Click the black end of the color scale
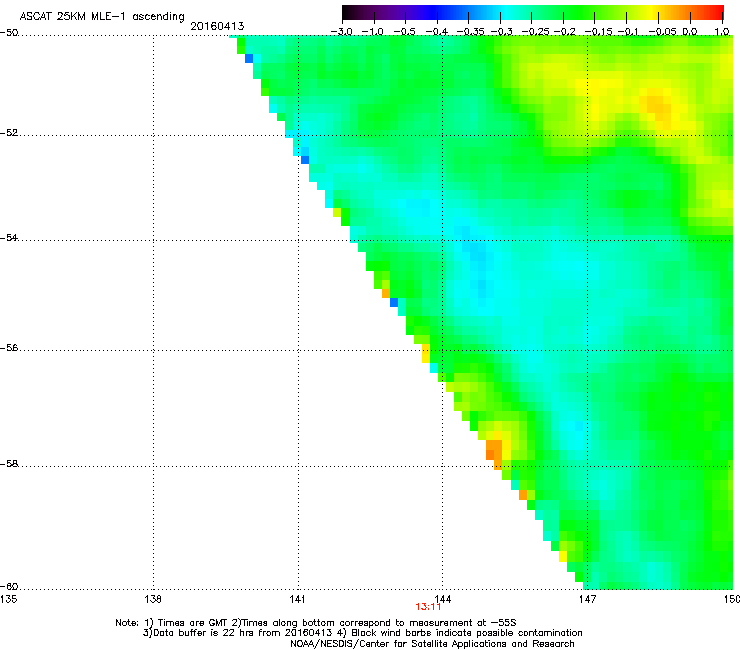The image size is (740, 650). 347,13
